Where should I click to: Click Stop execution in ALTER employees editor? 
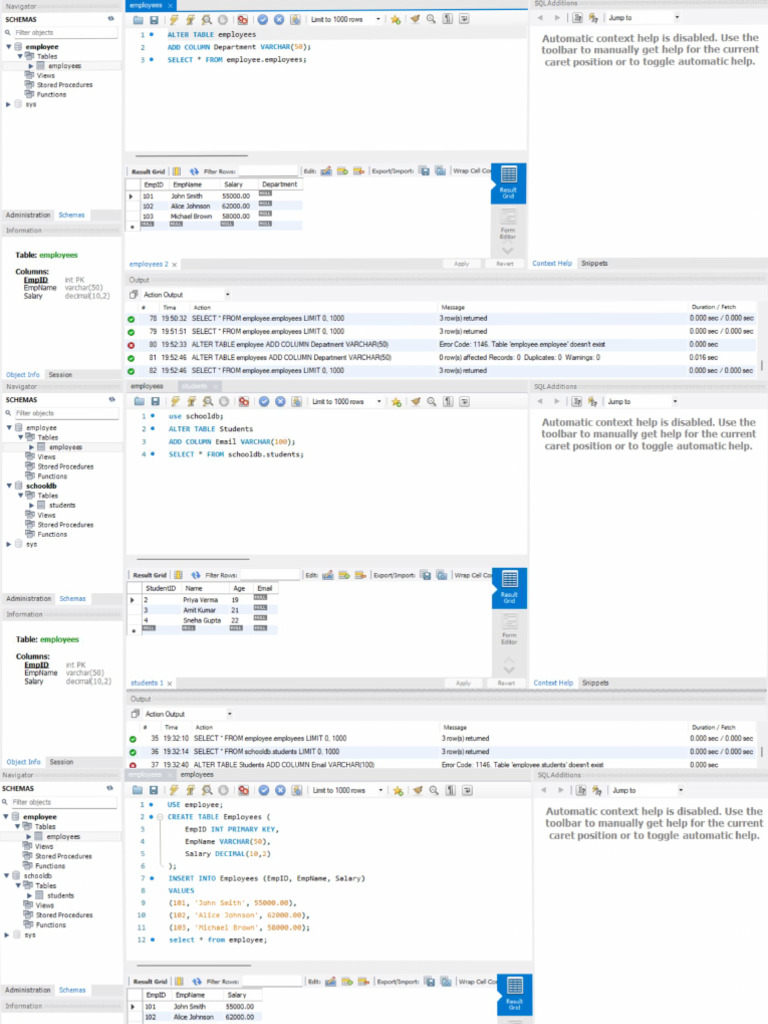(x=223, y=20)
